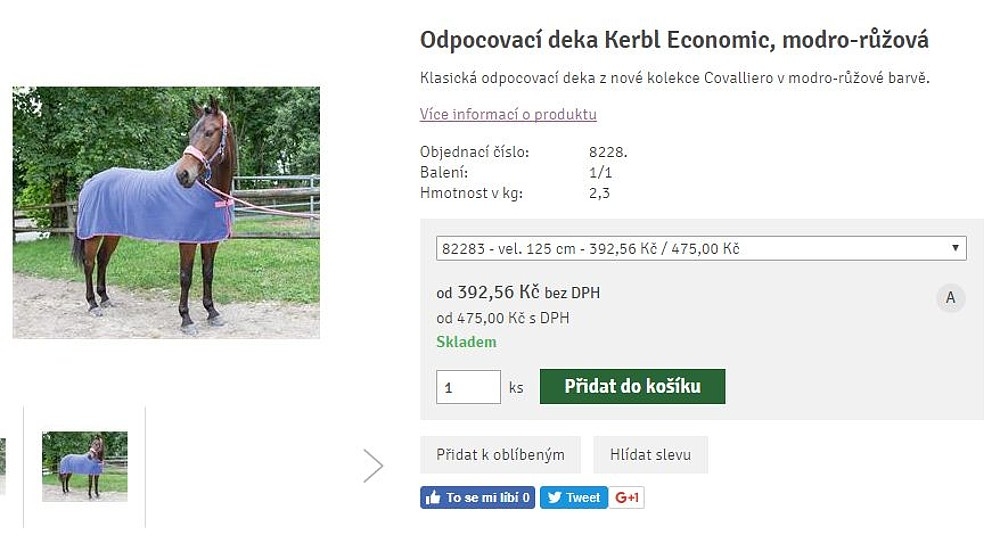Click 'Přidat k oblíbeným' button
1000x543 pixels.
(x=500, y=454)
